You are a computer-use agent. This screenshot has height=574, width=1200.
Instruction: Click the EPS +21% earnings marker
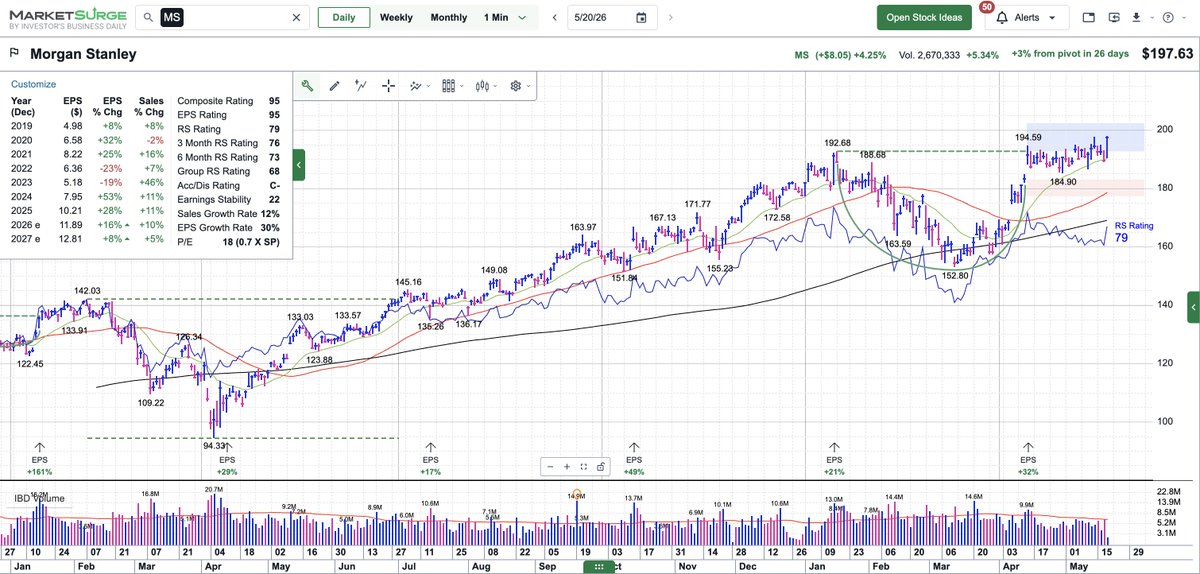833,458
